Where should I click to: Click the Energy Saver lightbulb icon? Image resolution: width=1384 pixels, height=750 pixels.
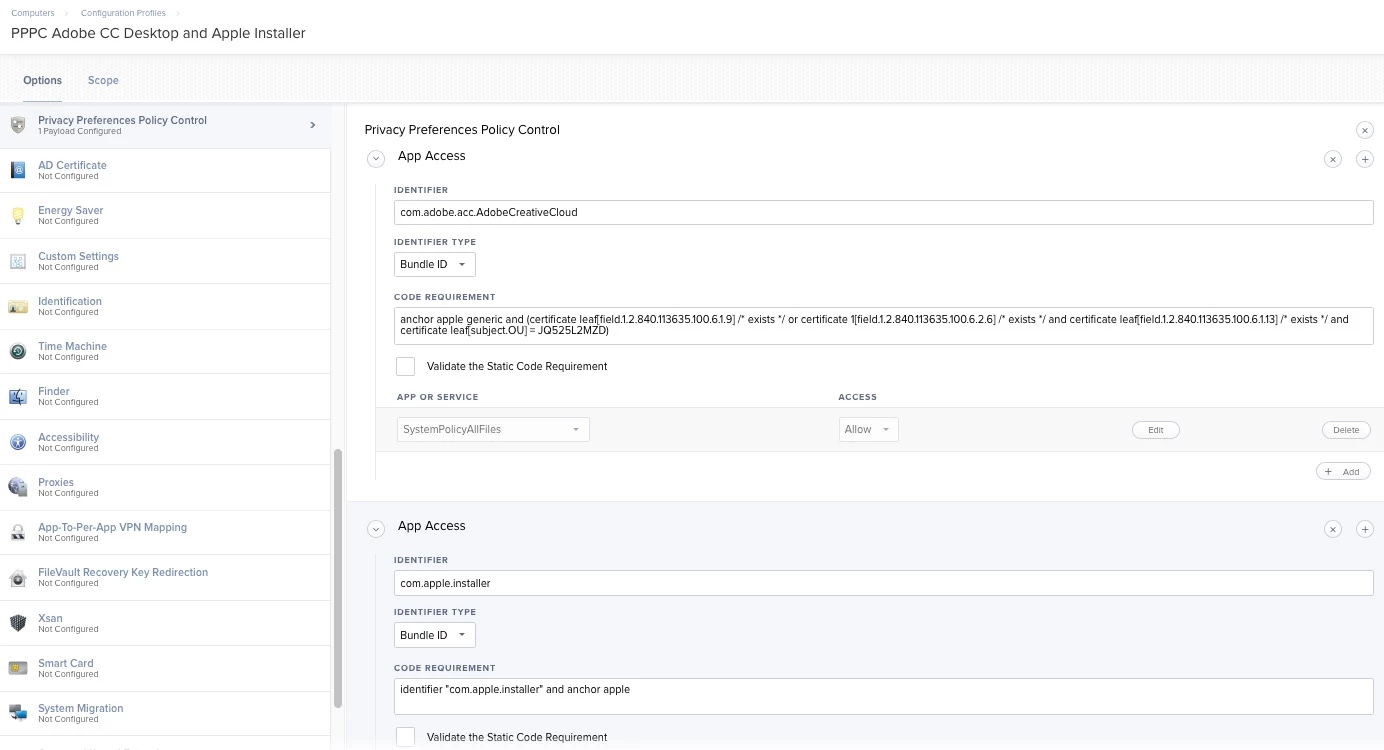(x=18, y=215)
